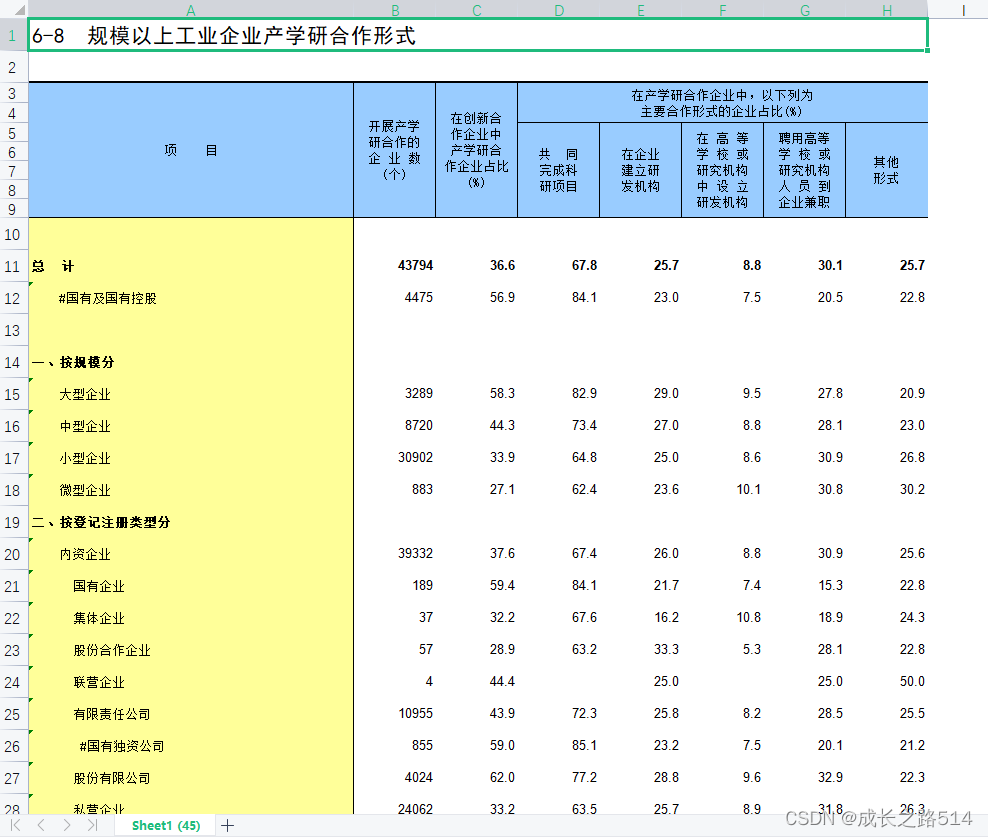The image size is (988, 837).
Task: Click '开展产学研合作的企业数(个)' header cell
Action: tap(394, 150)
